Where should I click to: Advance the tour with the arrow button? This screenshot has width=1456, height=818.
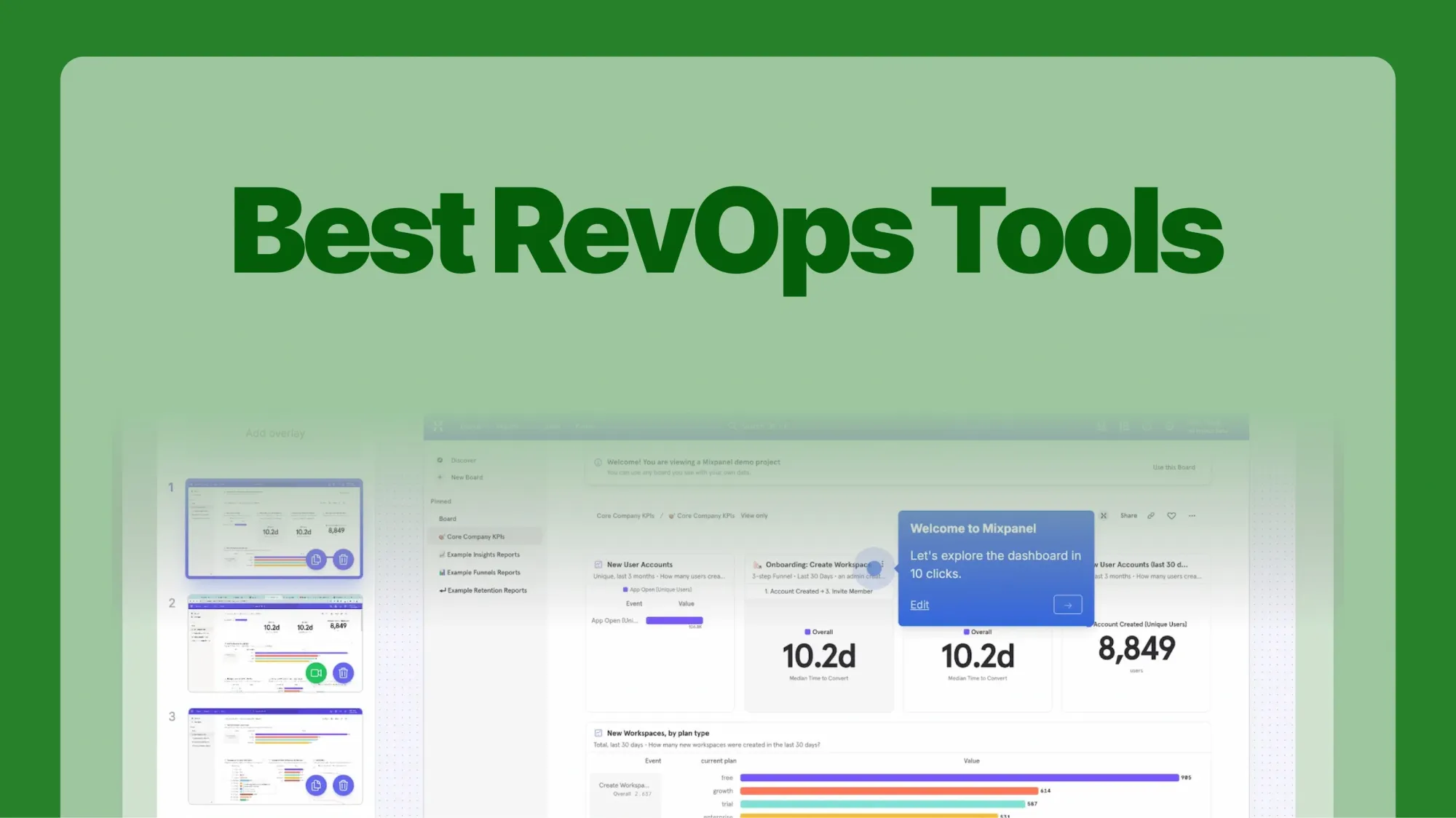(x=1067, y=604)
